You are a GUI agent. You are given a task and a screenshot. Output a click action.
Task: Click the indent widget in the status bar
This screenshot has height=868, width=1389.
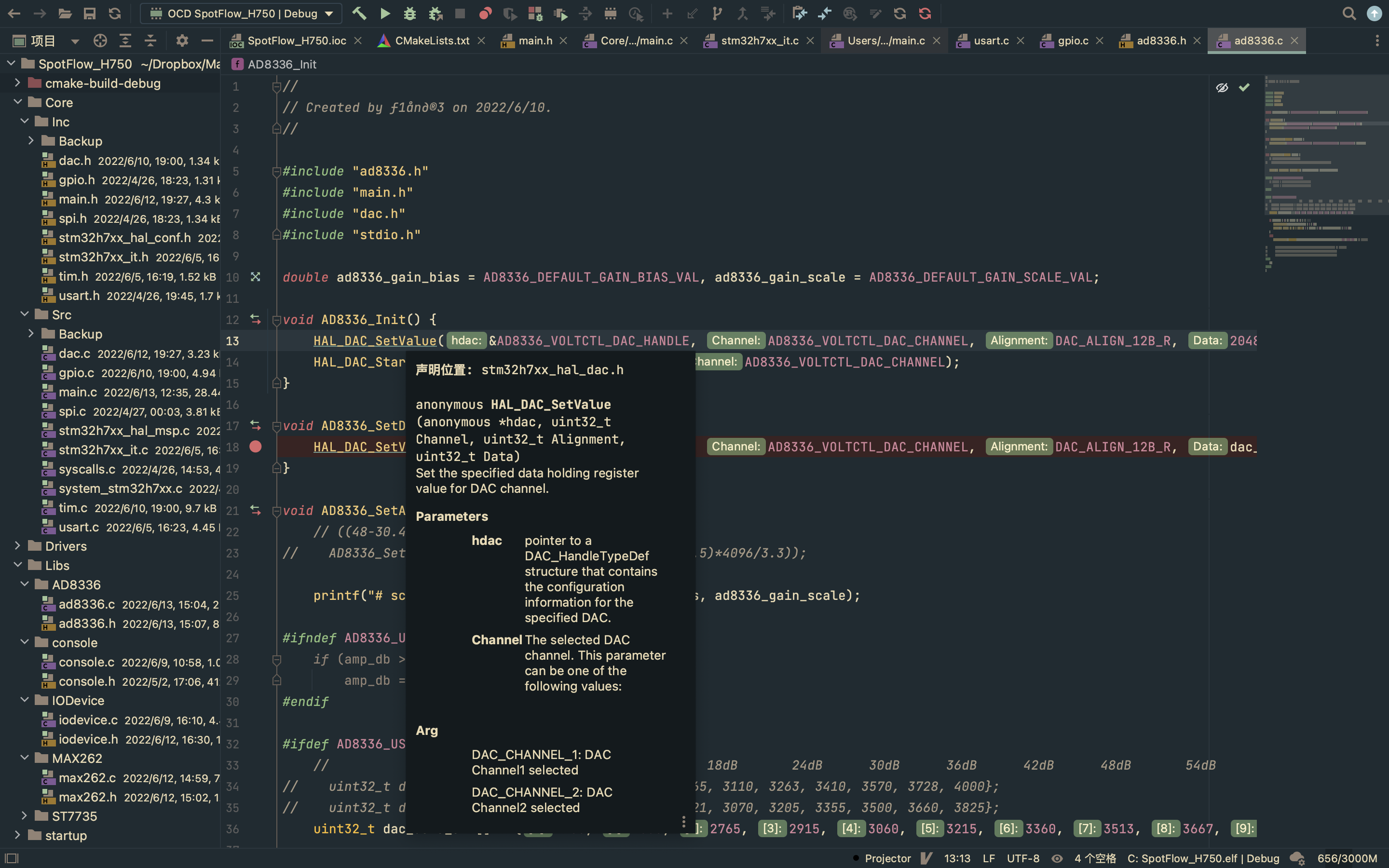click(x=1094, y=858)
